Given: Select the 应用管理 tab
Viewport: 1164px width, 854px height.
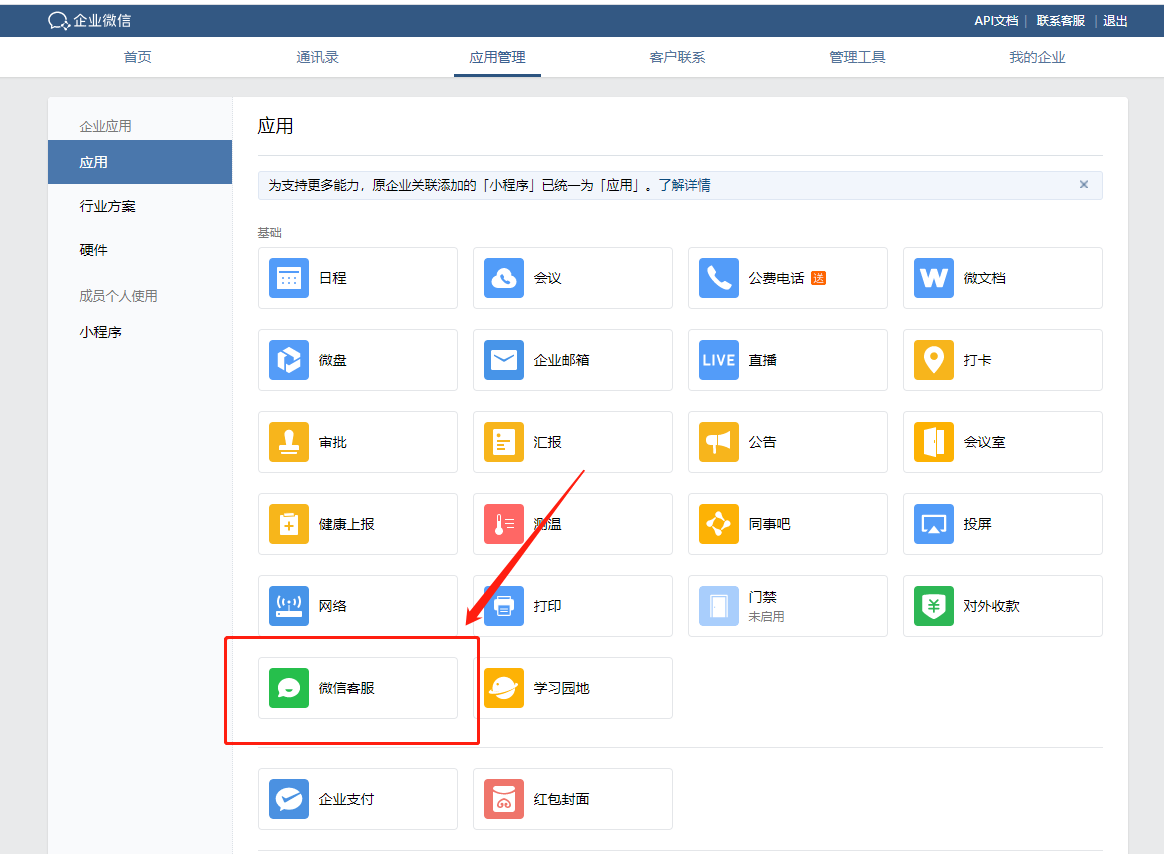Looking at the screenshot, I should coord(497,57).
